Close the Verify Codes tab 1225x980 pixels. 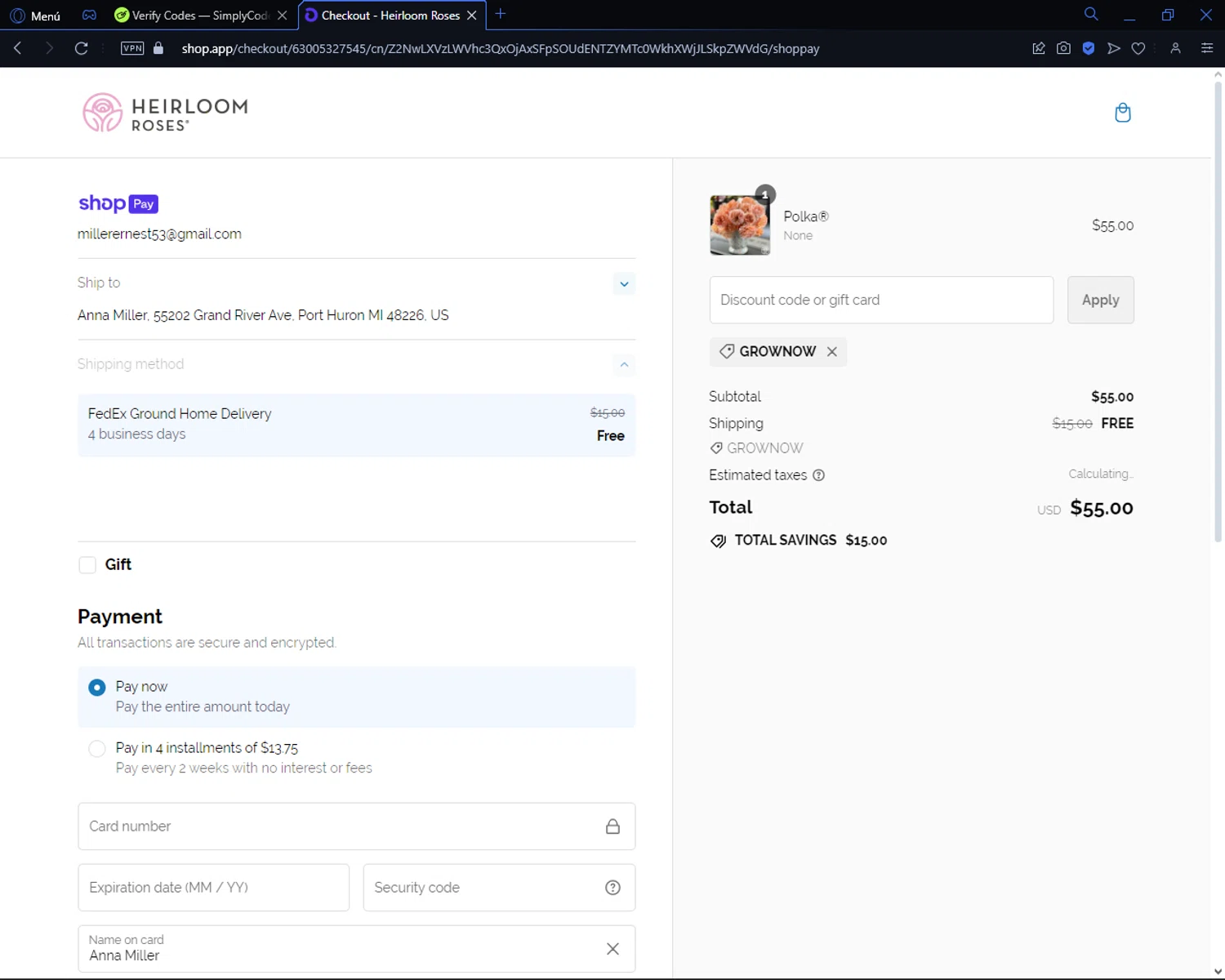point(283,16)
